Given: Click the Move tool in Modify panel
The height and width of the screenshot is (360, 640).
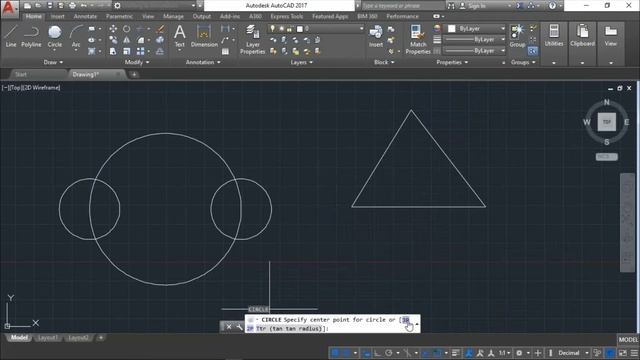Looking at the screenshot, I should (x=113, y=29).
